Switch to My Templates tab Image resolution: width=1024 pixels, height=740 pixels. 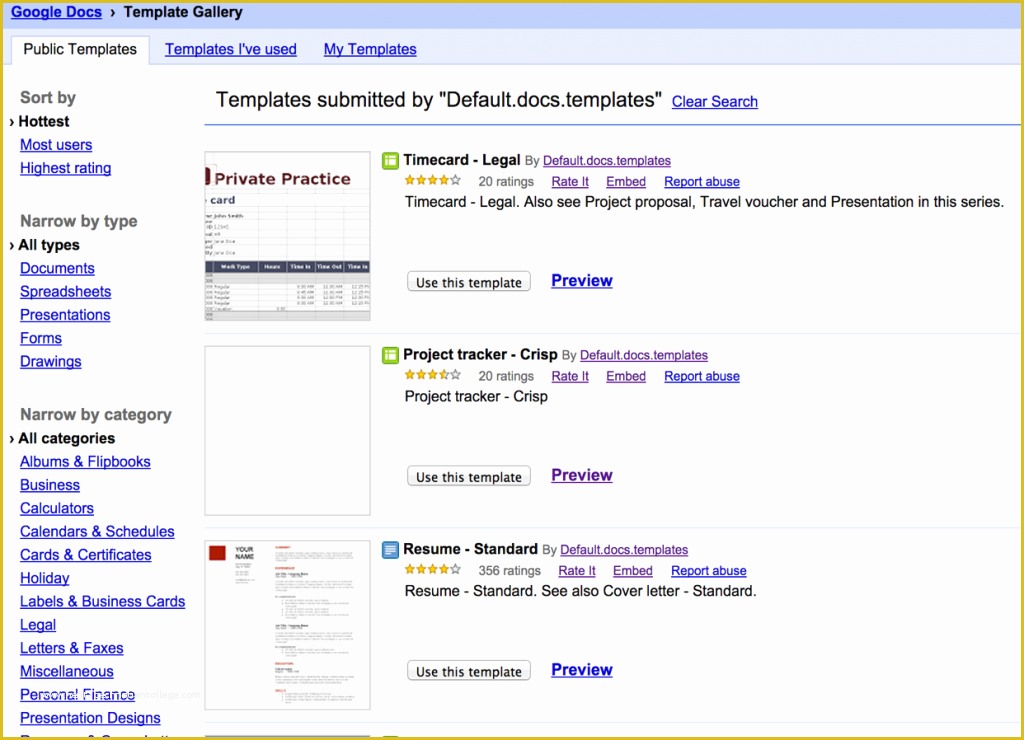pos(370,49)
